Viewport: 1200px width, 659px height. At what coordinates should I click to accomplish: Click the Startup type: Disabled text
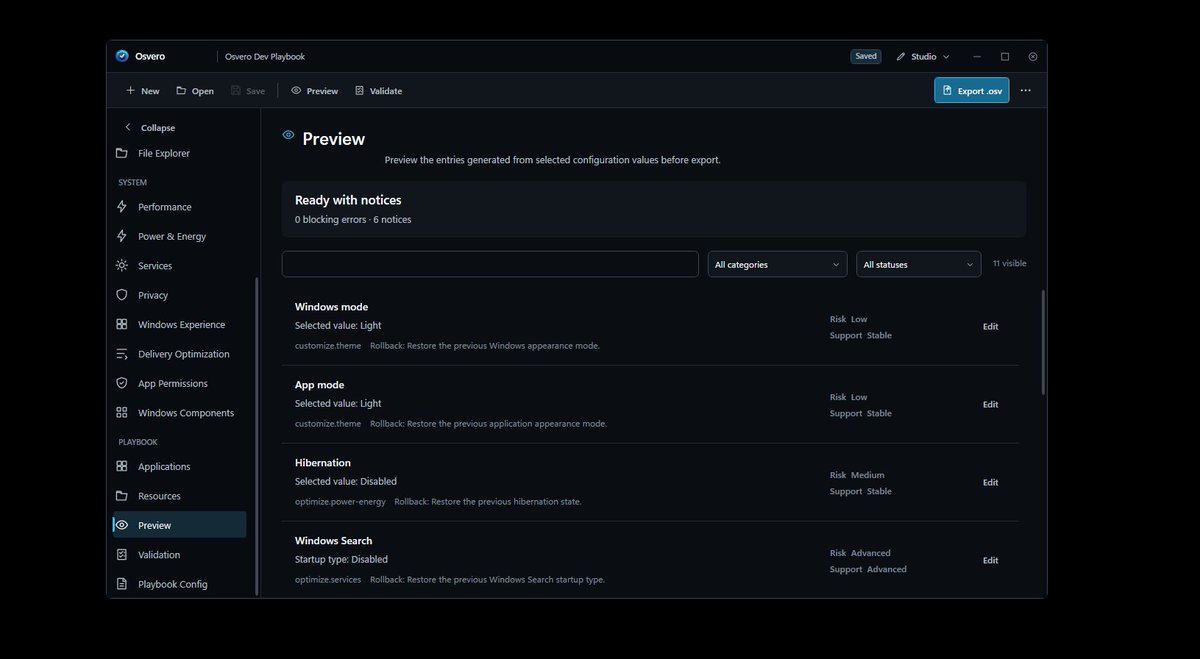point(341,559)
